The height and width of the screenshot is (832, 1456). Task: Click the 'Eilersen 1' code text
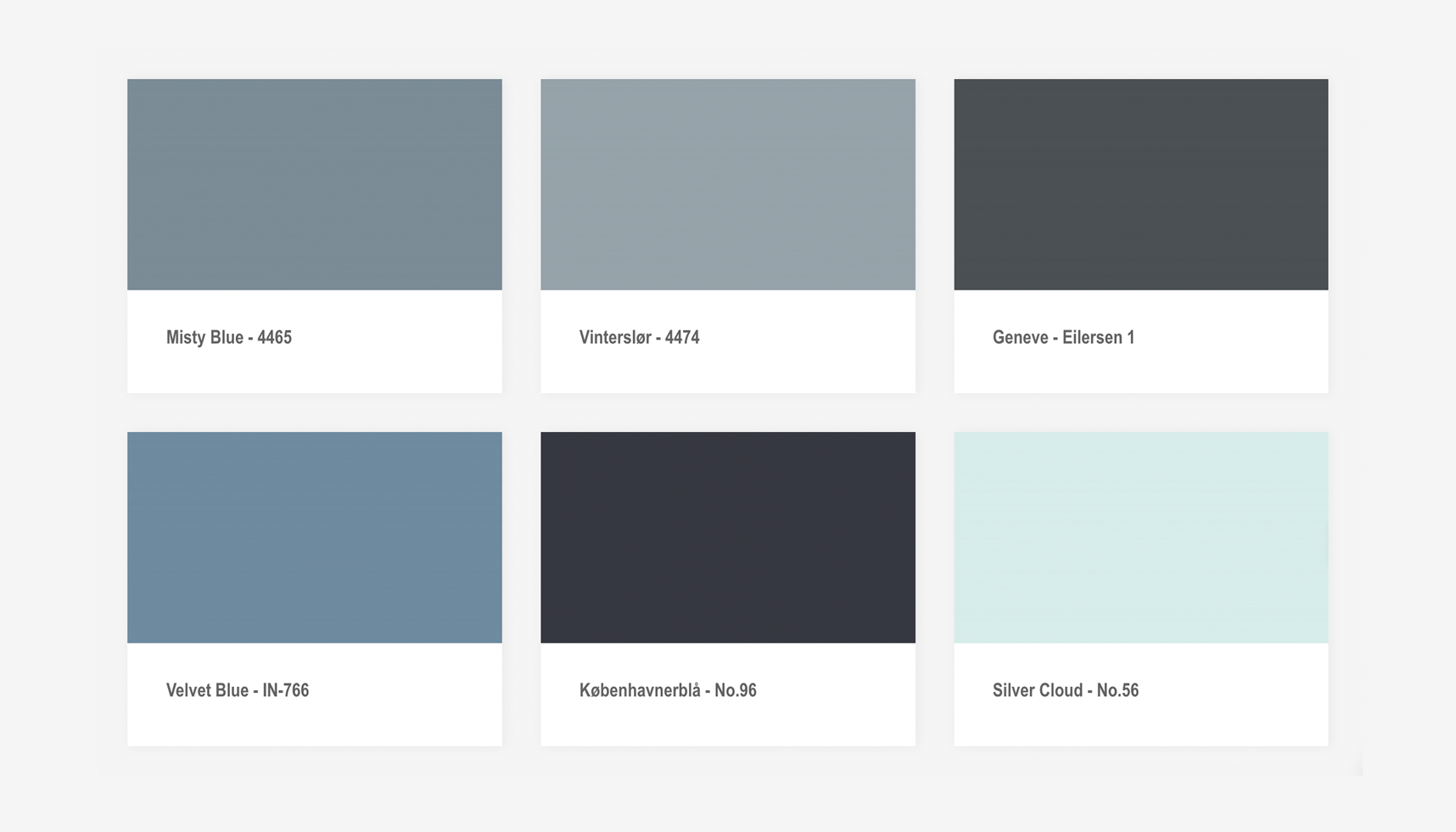[1098, 338]
